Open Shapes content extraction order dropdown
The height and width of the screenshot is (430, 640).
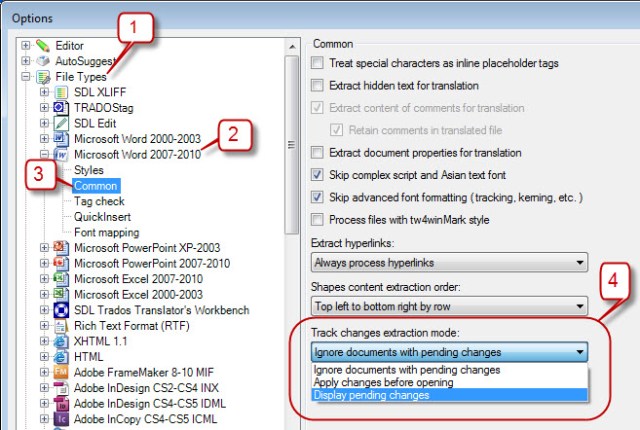tap(448, 307)
